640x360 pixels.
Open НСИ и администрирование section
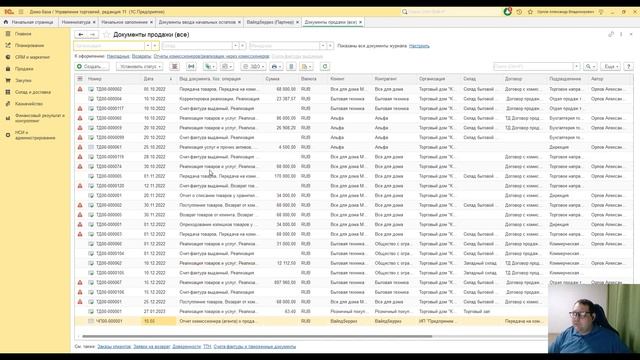click(x=35, y=135)
